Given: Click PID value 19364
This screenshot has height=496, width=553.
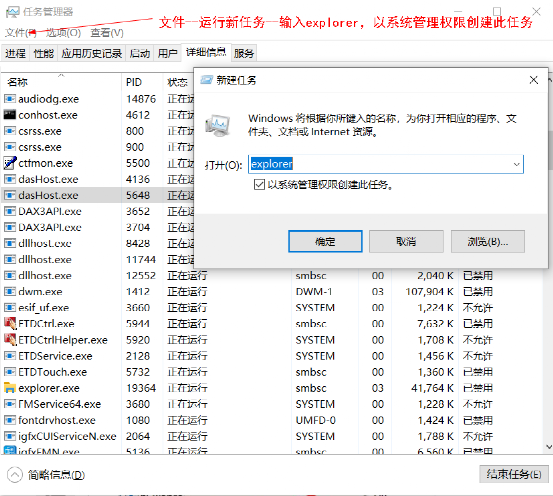Looking at the screenshot, I should [141, 388].
